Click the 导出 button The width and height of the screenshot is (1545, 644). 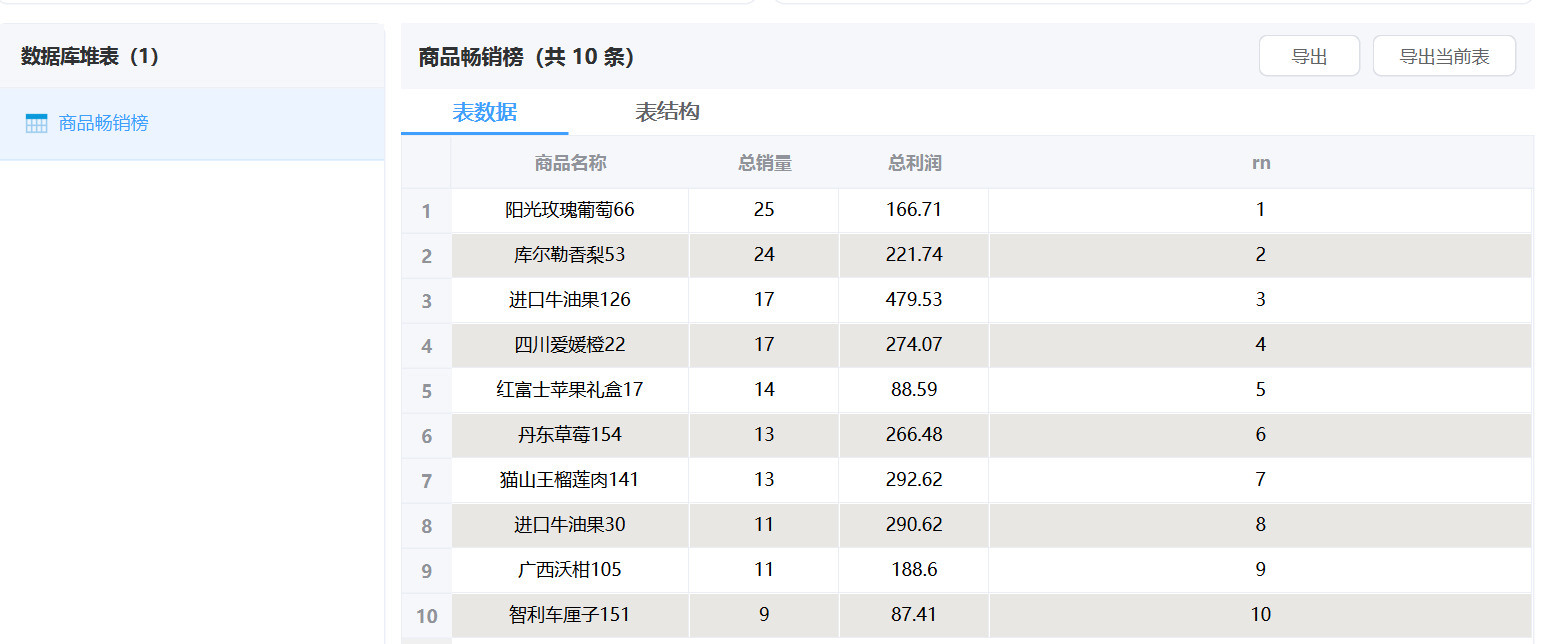pyautogui.click(x=1308, y=57)
